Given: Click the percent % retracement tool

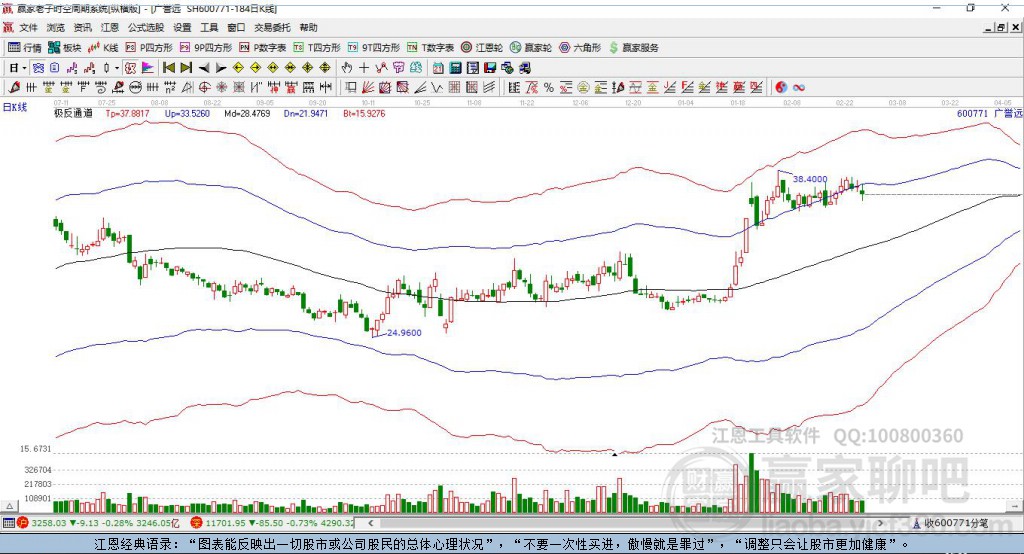Looking at the screenshot, I should 549,88.
